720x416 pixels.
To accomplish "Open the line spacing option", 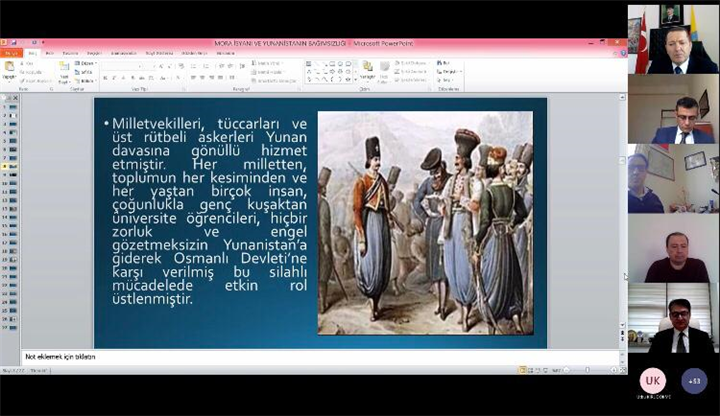I will click(242, 66).
